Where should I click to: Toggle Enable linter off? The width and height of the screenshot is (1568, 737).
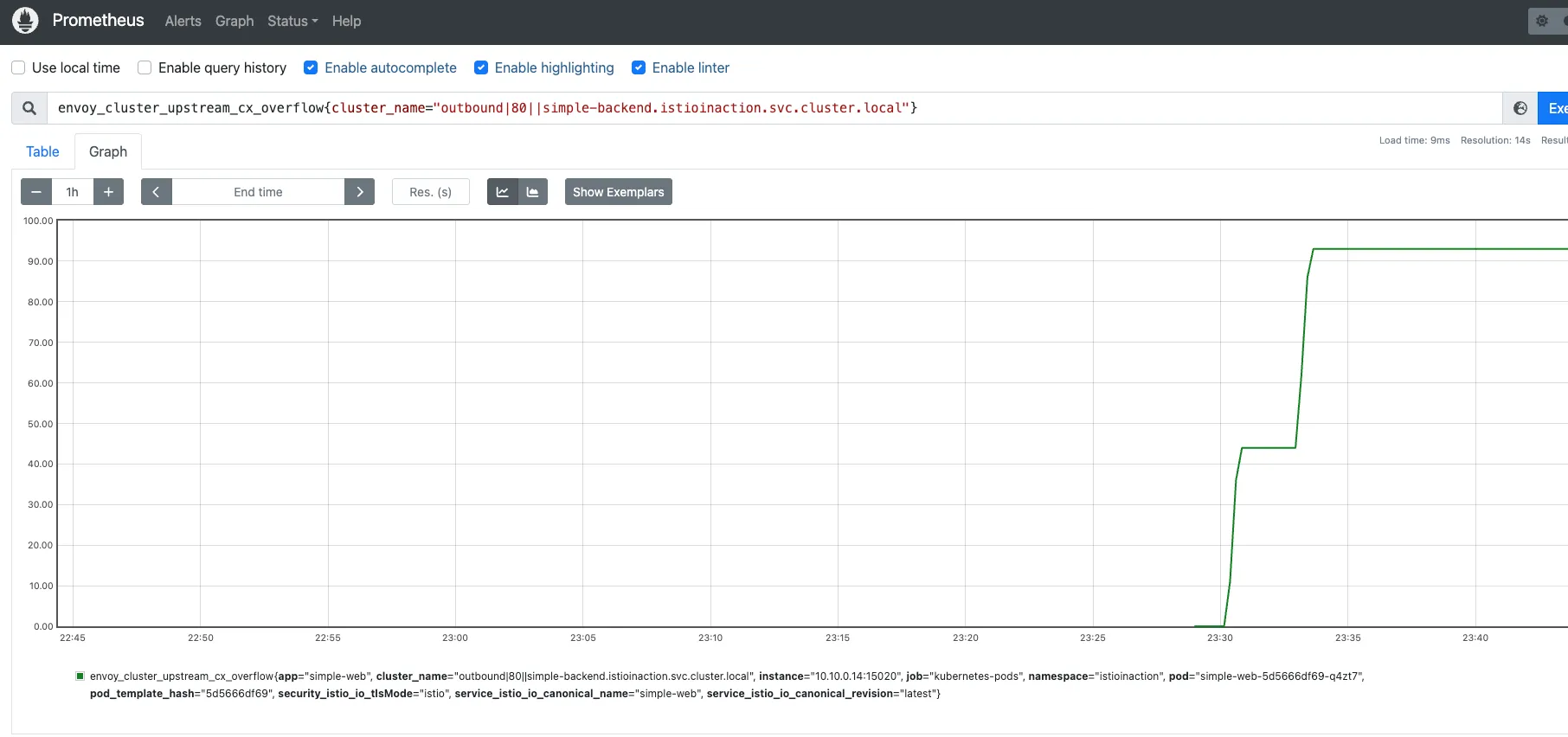click(639, 67)
